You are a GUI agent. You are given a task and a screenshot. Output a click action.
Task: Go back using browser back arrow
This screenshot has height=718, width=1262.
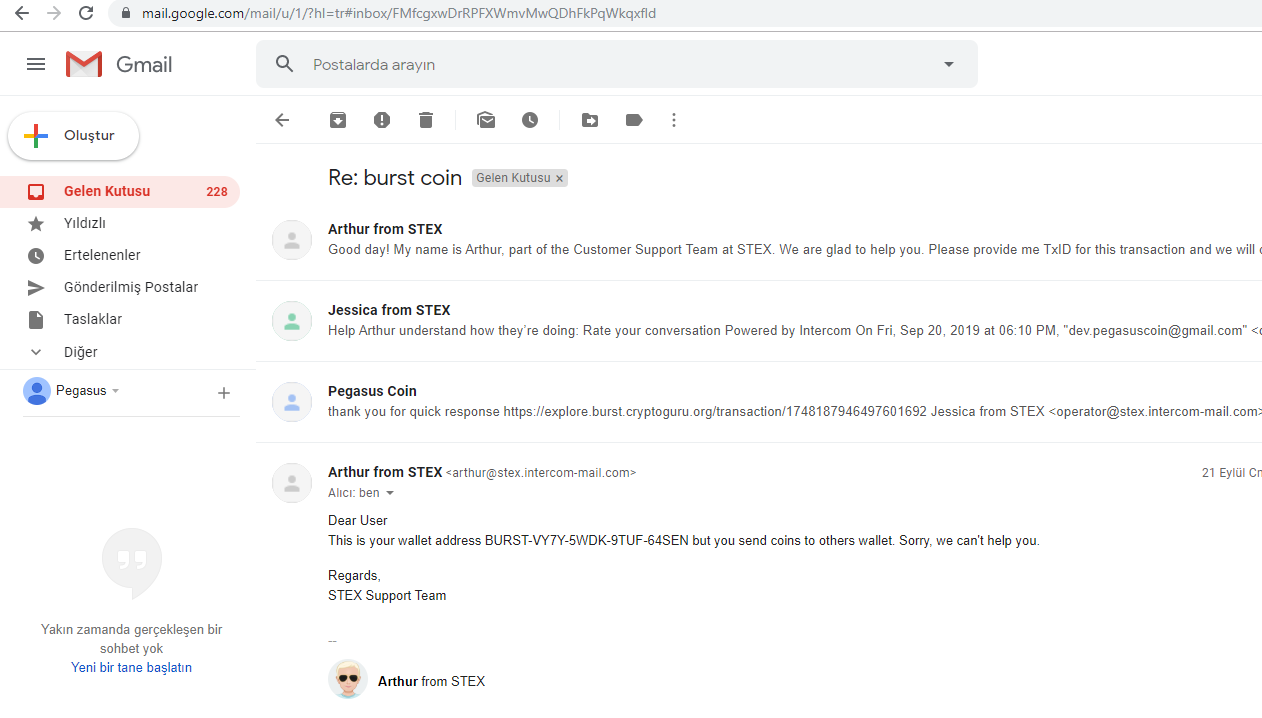[x=21, y=13]
